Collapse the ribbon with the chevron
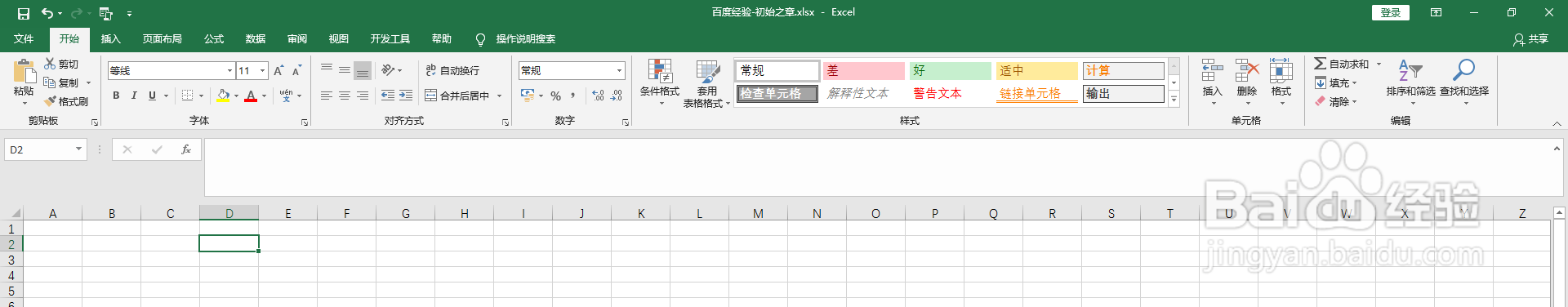 pyautogui.click(x=1557, y=123)
